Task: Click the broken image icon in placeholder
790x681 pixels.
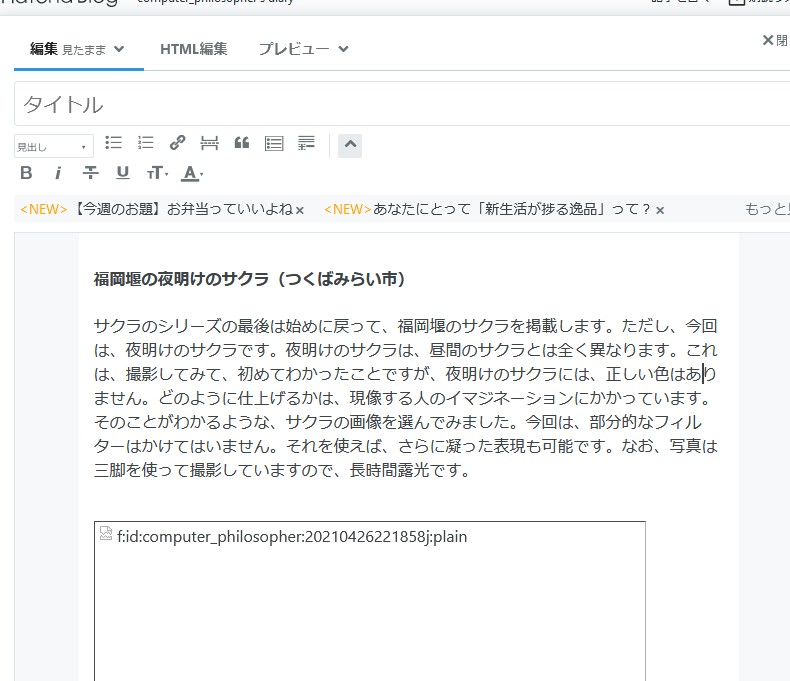Action: [106, 533]
